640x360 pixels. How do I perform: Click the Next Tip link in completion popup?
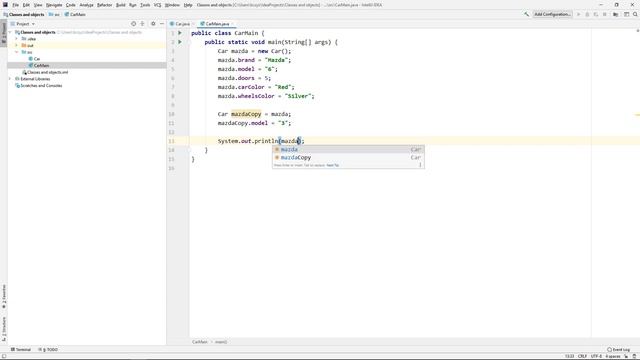(333, 165)
